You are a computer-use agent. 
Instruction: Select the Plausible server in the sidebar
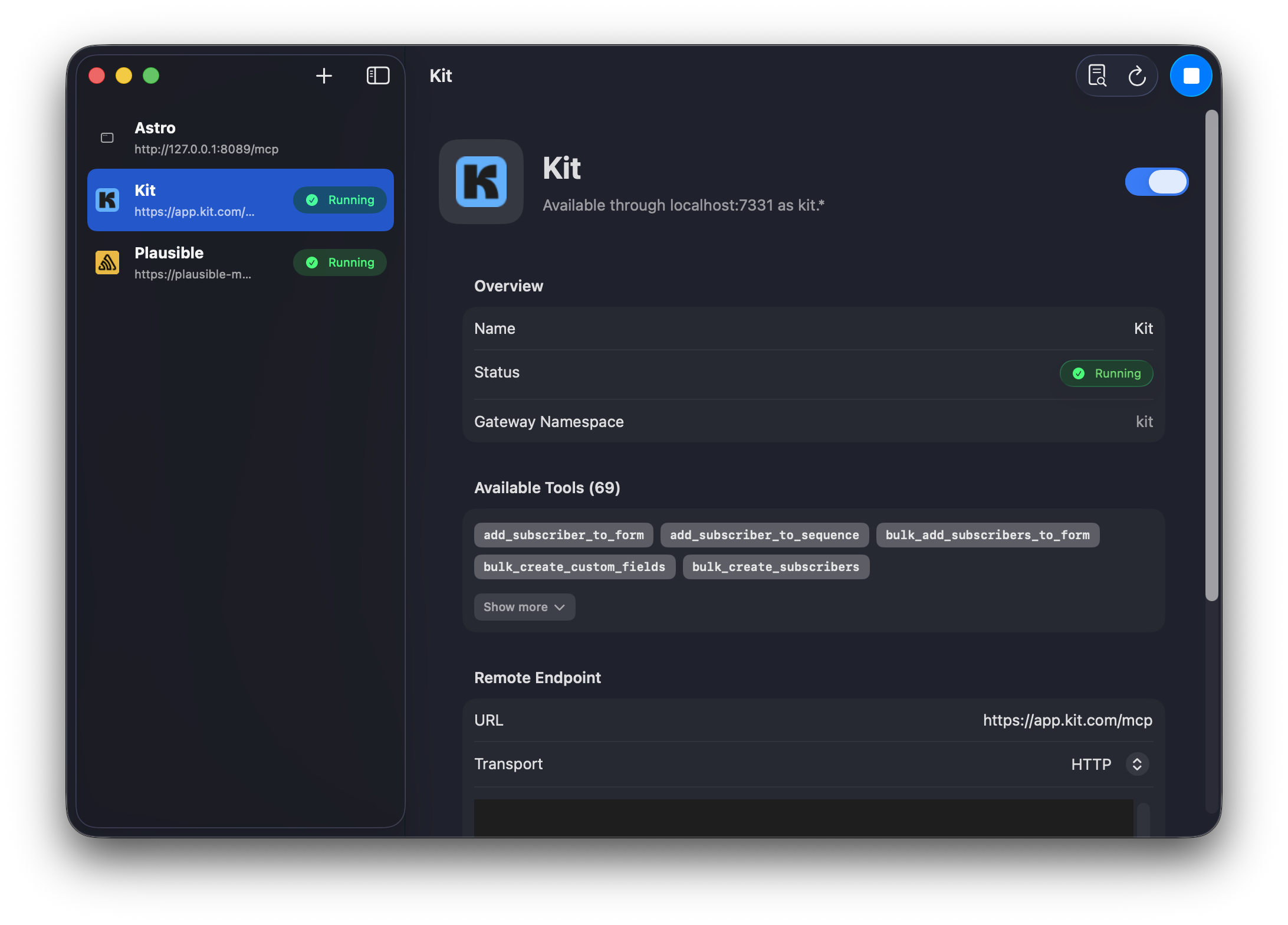tap(241, 263)
